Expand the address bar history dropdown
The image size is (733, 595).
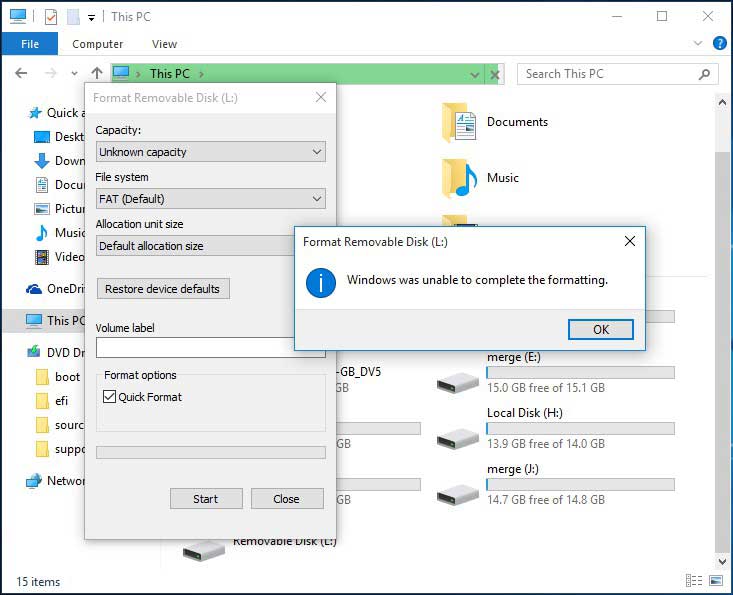coord(474,74)
